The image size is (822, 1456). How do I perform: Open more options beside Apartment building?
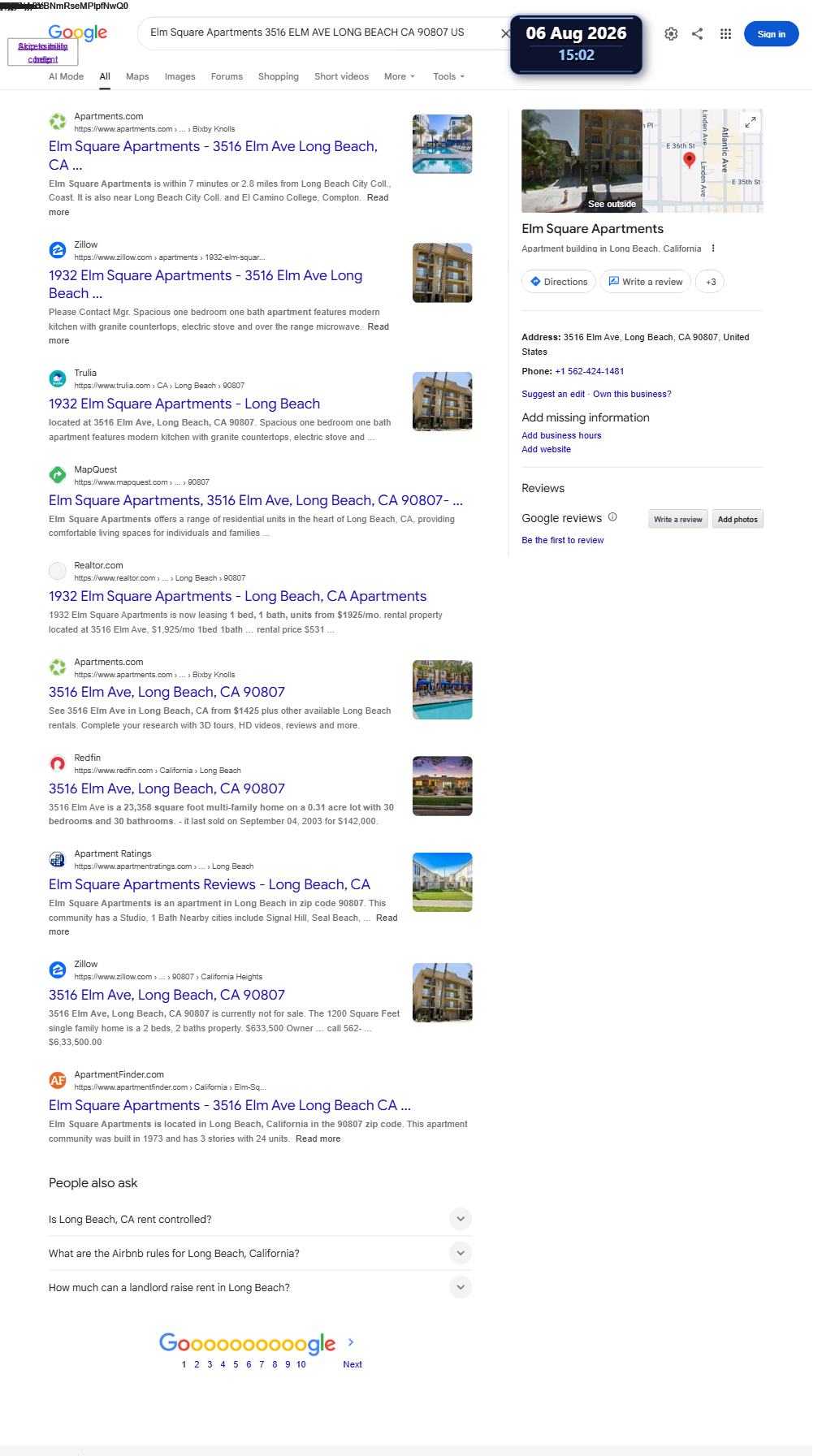(x=713, y=248)
